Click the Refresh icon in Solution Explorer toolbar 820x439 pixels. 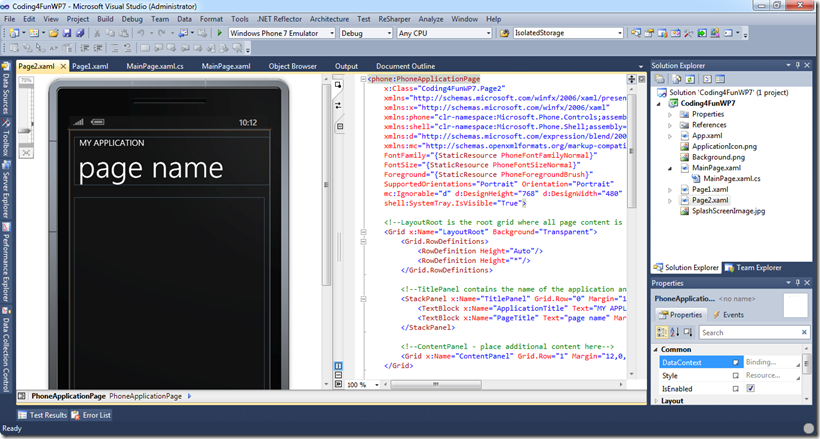[690, 79]
